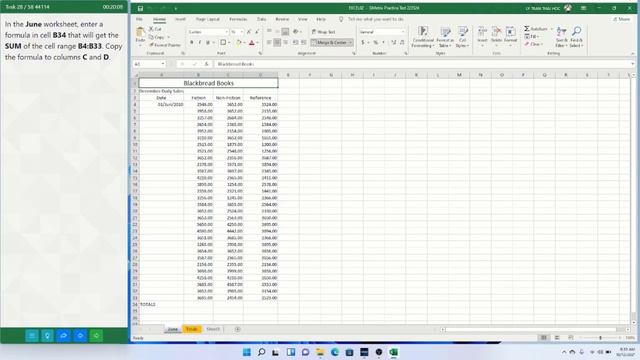Align text right
640x360 pixels.
(x=285, y=42)
